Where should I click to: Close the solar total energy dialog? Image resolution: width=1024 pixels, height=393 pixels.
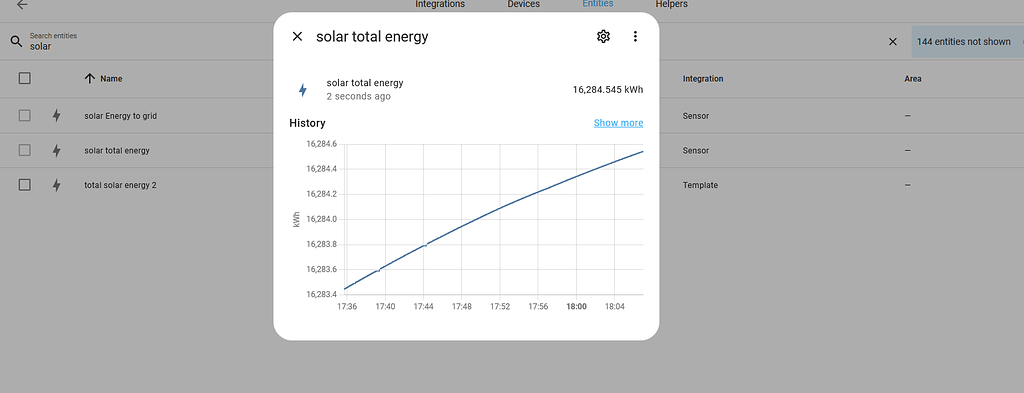pyautogui.click(x=297, y=37)
